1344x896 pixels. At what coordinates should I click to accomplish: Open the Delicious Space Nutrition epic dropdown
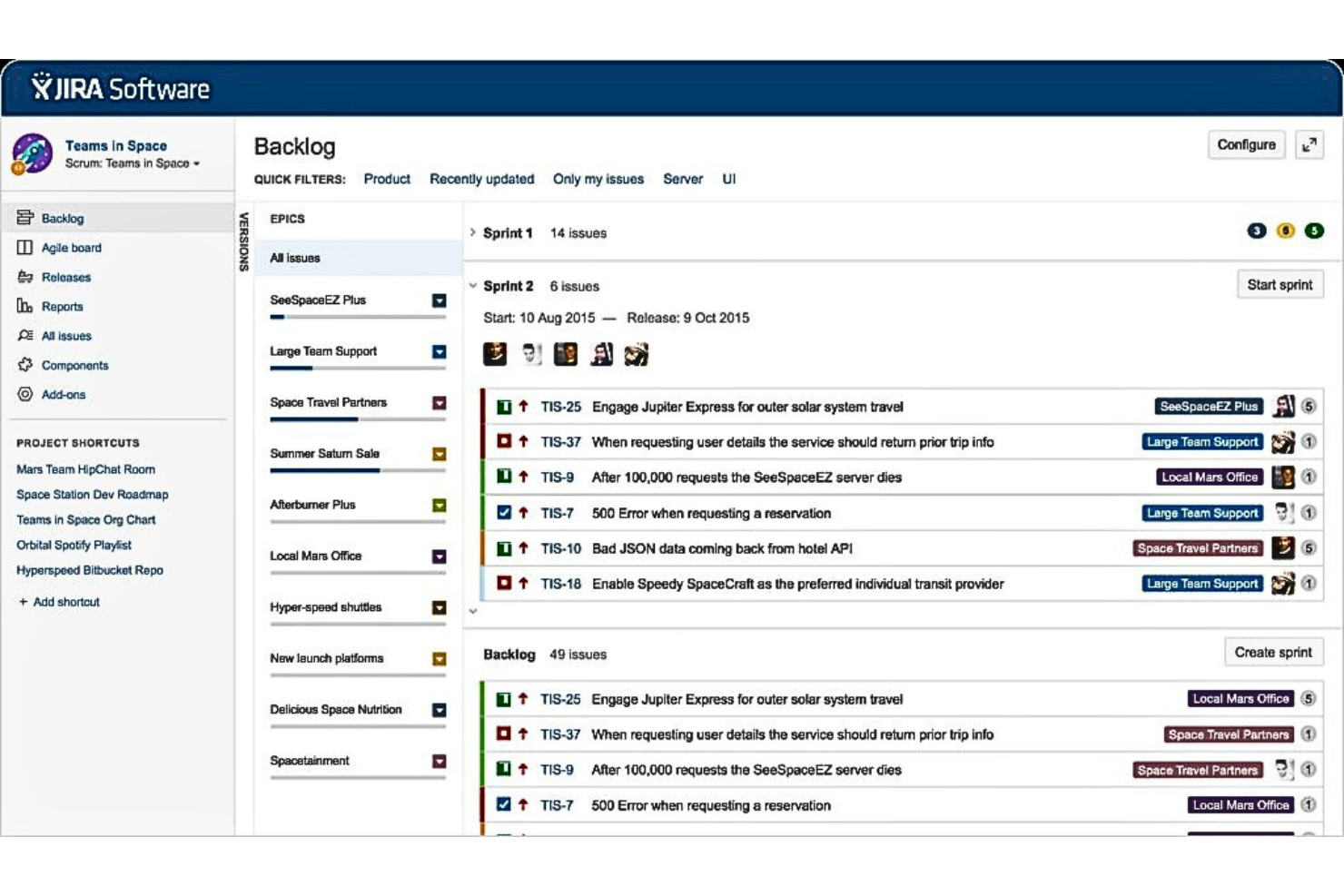(440, 710)
